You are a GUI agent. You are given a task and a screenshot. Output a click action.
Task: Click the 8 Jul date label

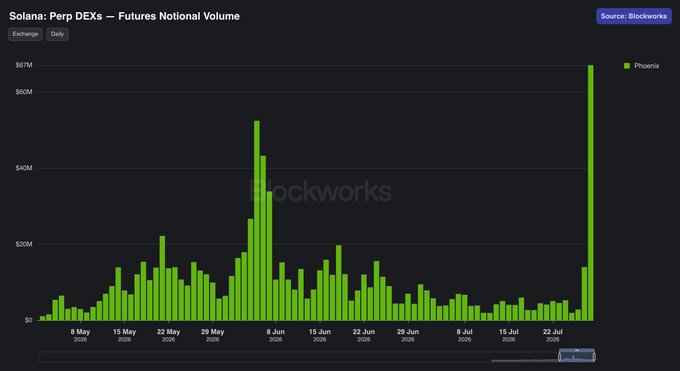464,335
